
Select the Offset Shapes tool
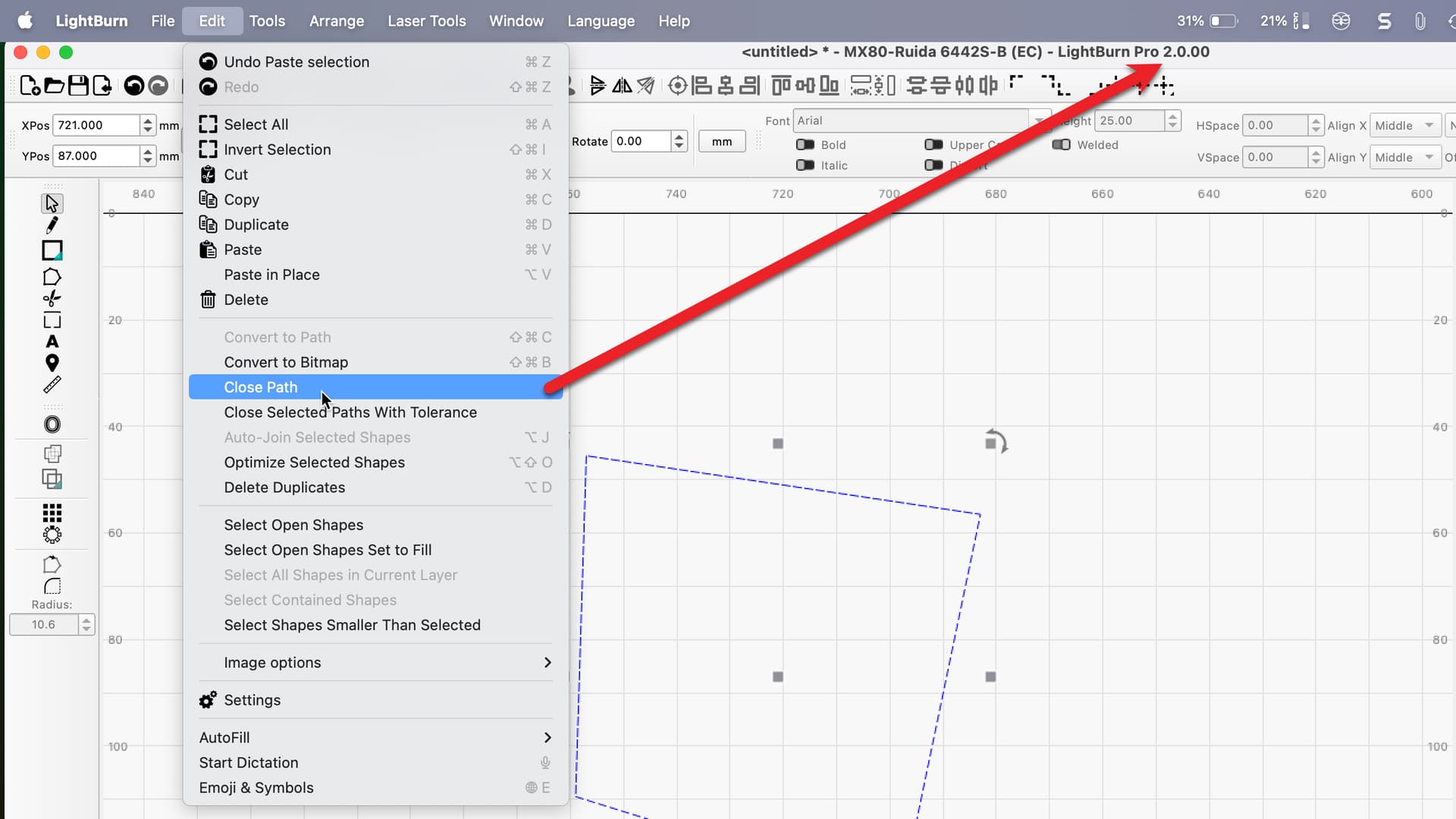[x=52, y=424]
